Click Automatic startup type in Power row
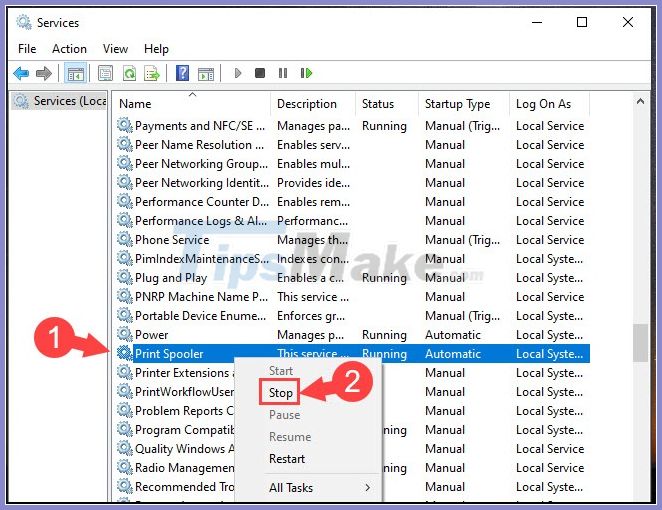This screenshot has width=662, height=510. [453, 335]
